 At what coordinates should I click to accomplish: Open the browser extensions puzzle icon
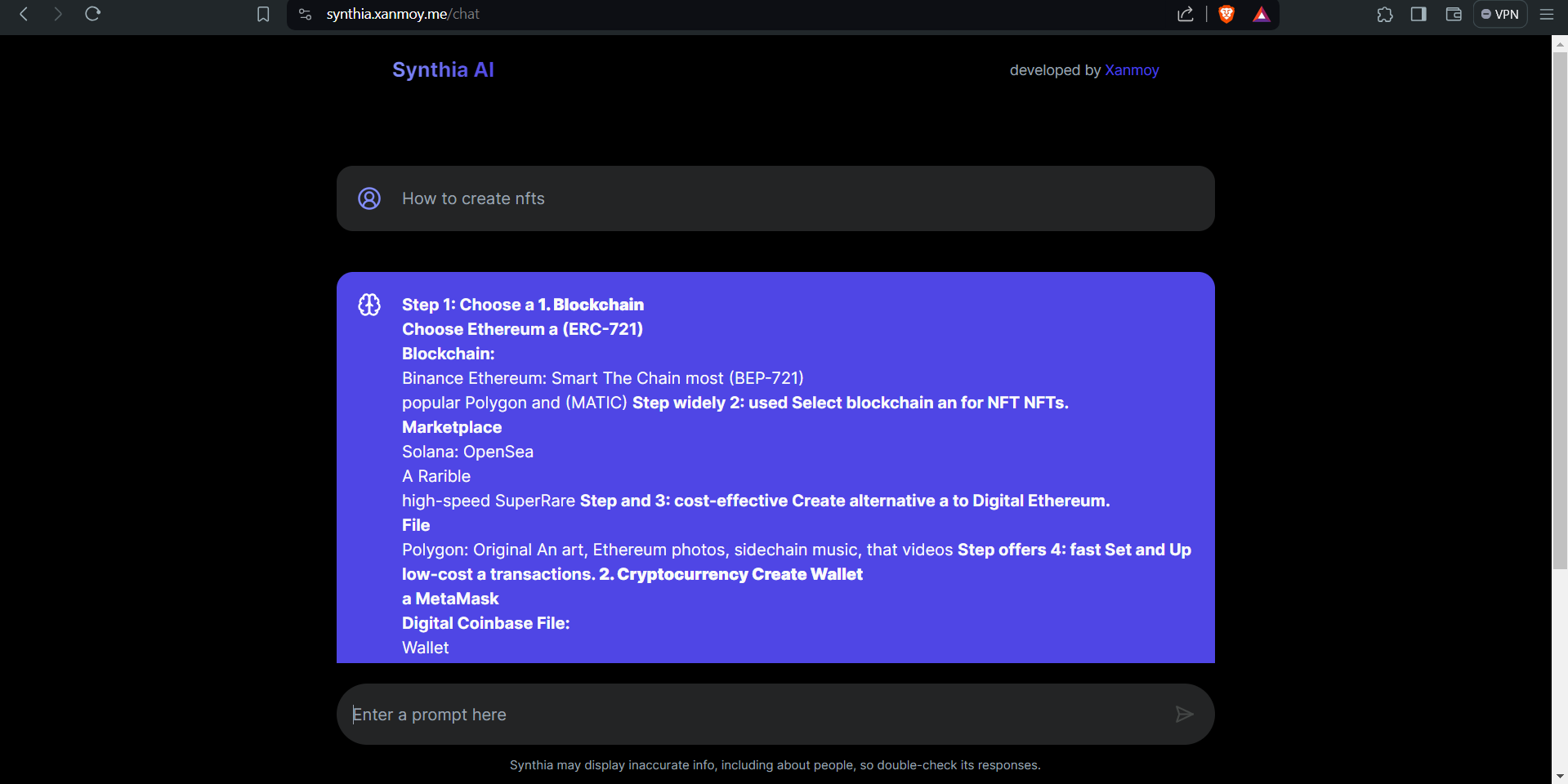tap(1385, 14)
